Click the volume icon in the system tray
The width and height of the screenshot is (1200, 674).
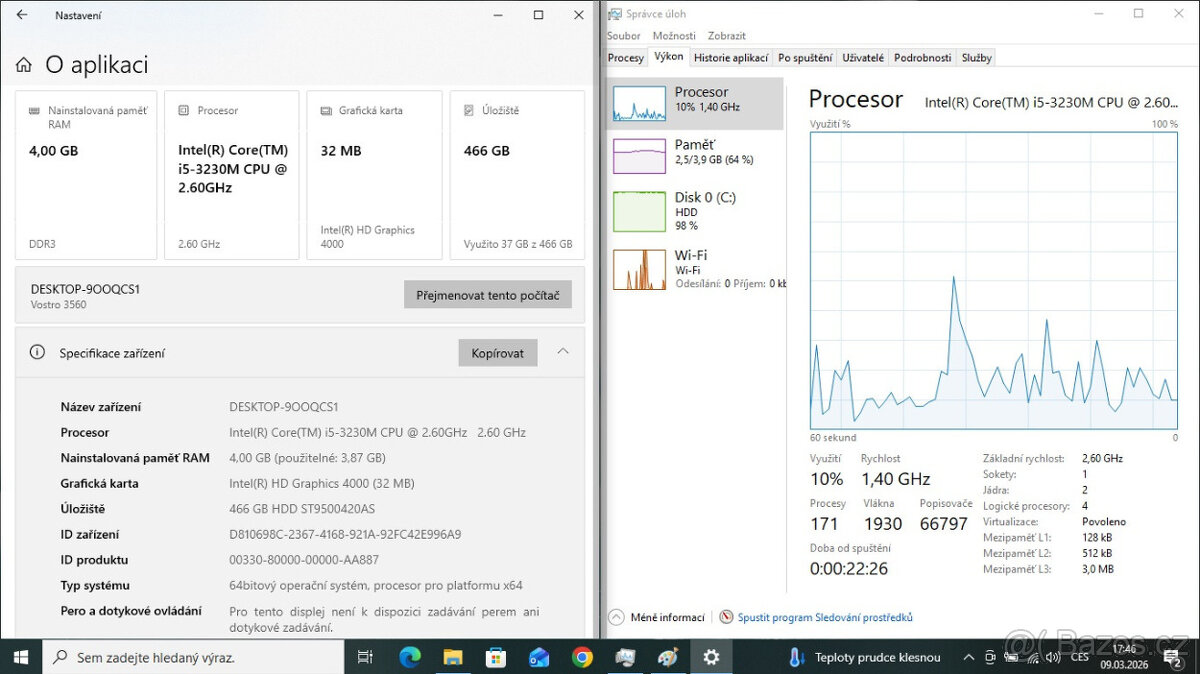1053,657
